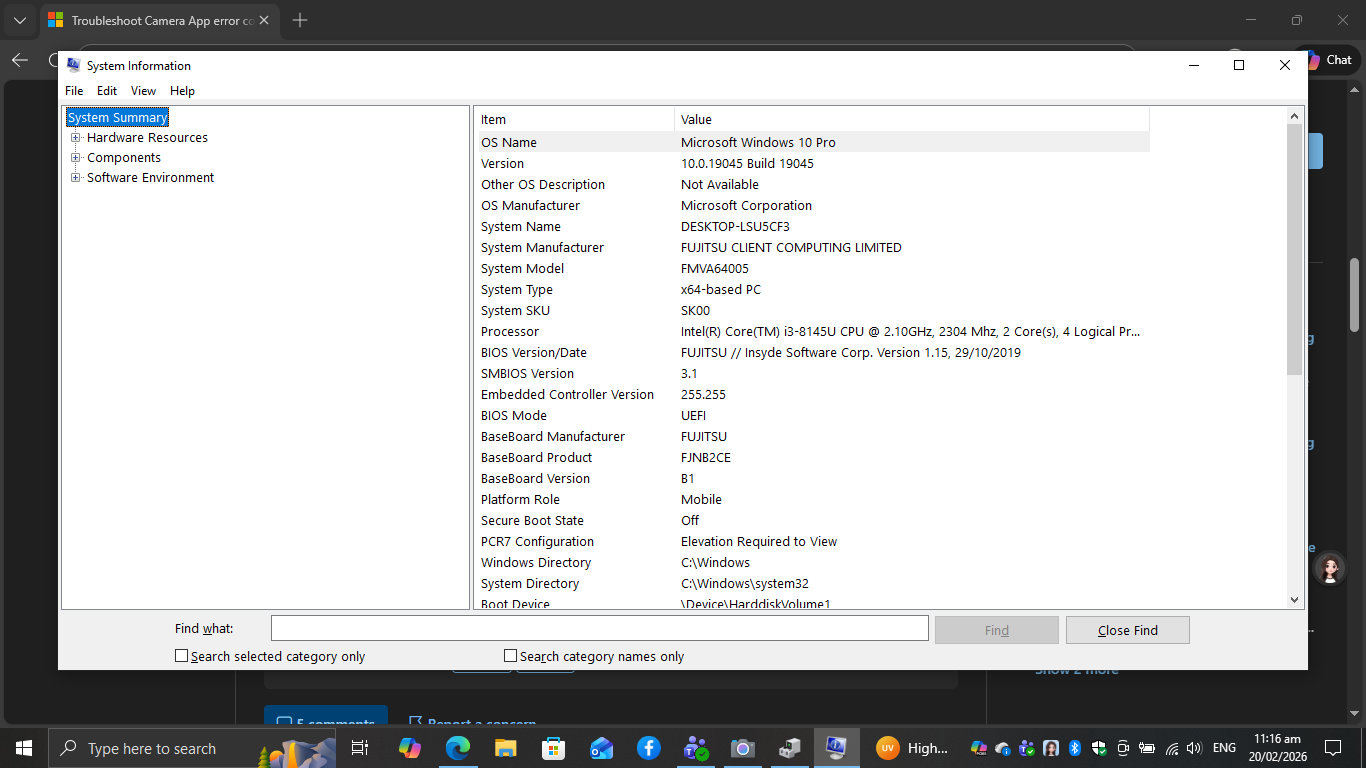Click the details list scroll-down arrow
Viewport: 1366px width, 768px height.
(x=1294, y=600)
